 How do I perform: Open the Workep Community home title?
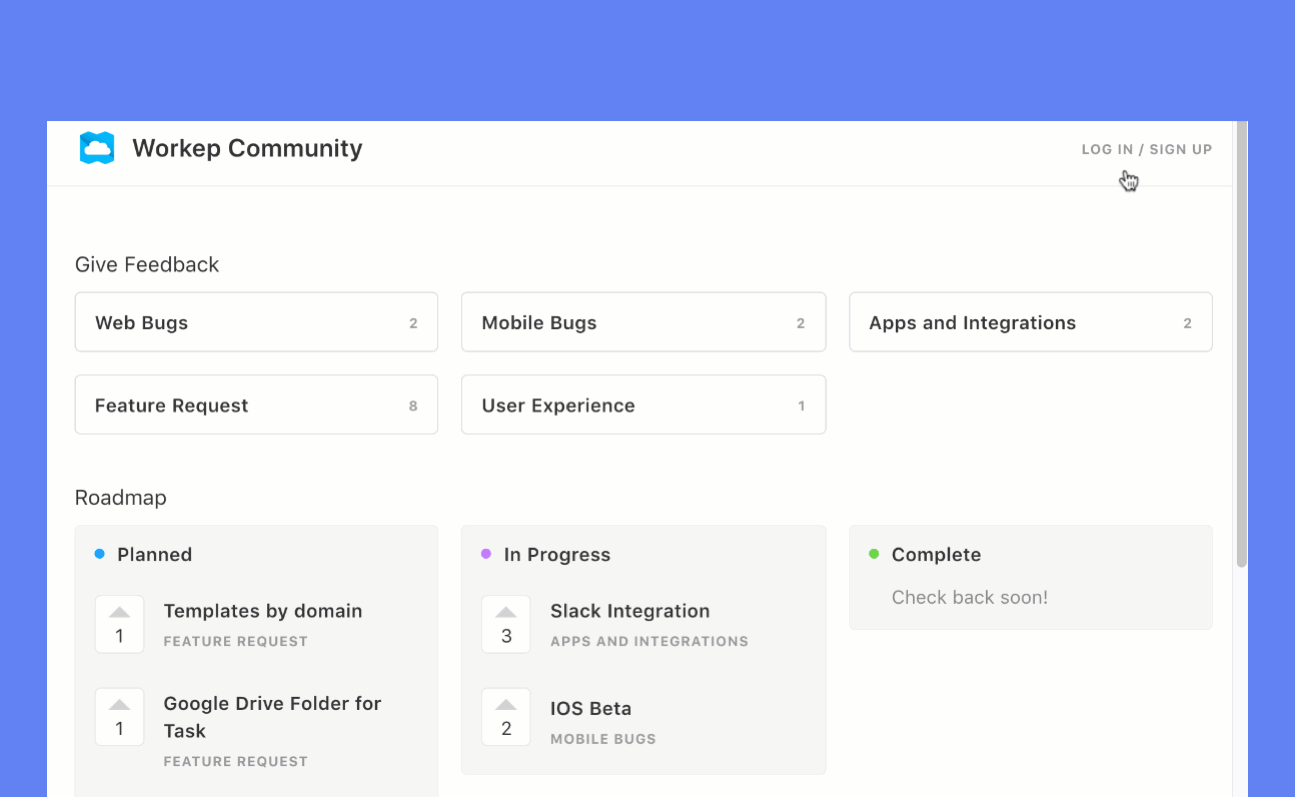247,148
